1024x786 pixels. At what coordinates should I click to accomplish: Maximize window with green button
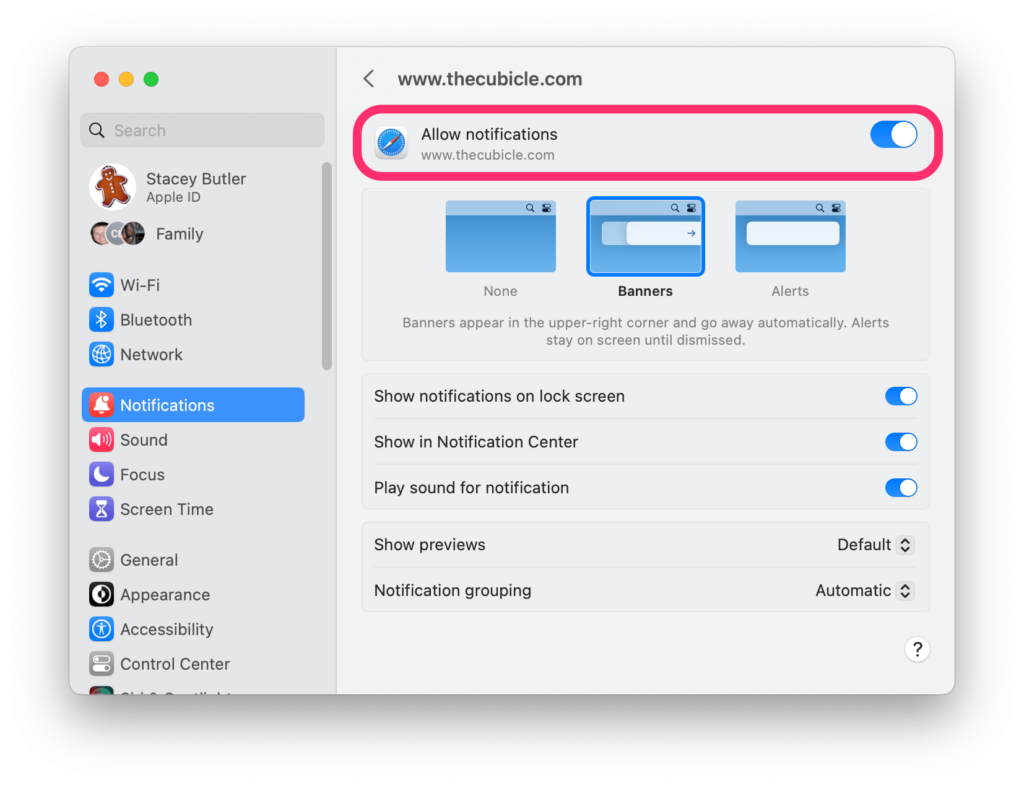(151, 80)
